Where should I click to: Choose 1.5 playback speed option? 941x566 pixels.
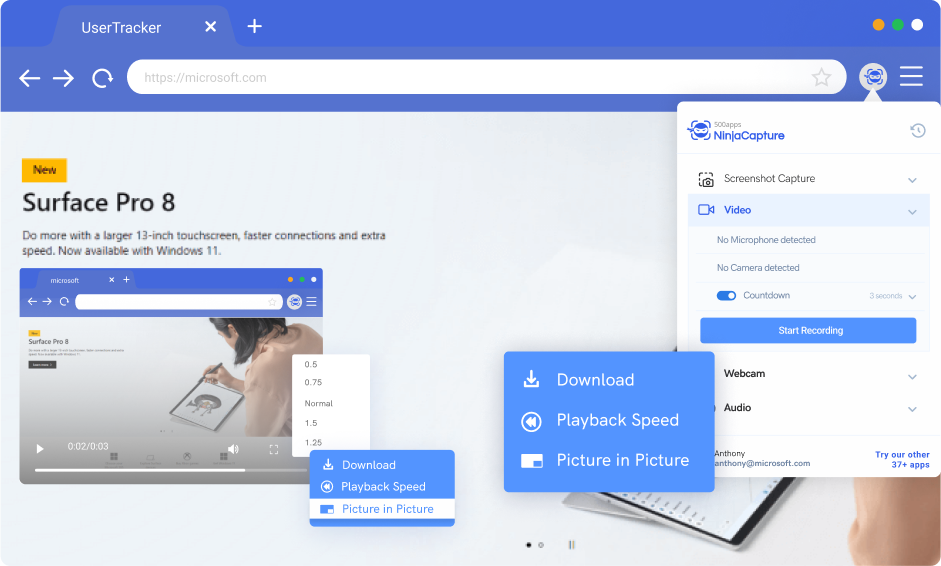point(311,423)
